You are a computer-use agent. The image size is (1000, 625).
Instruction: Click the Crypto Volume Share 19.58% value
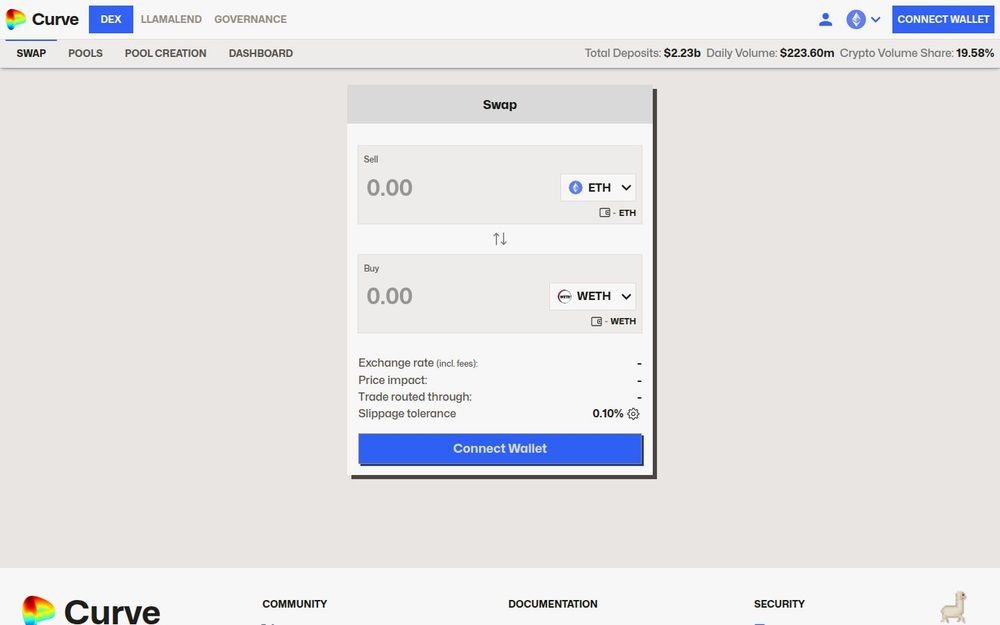974,53
